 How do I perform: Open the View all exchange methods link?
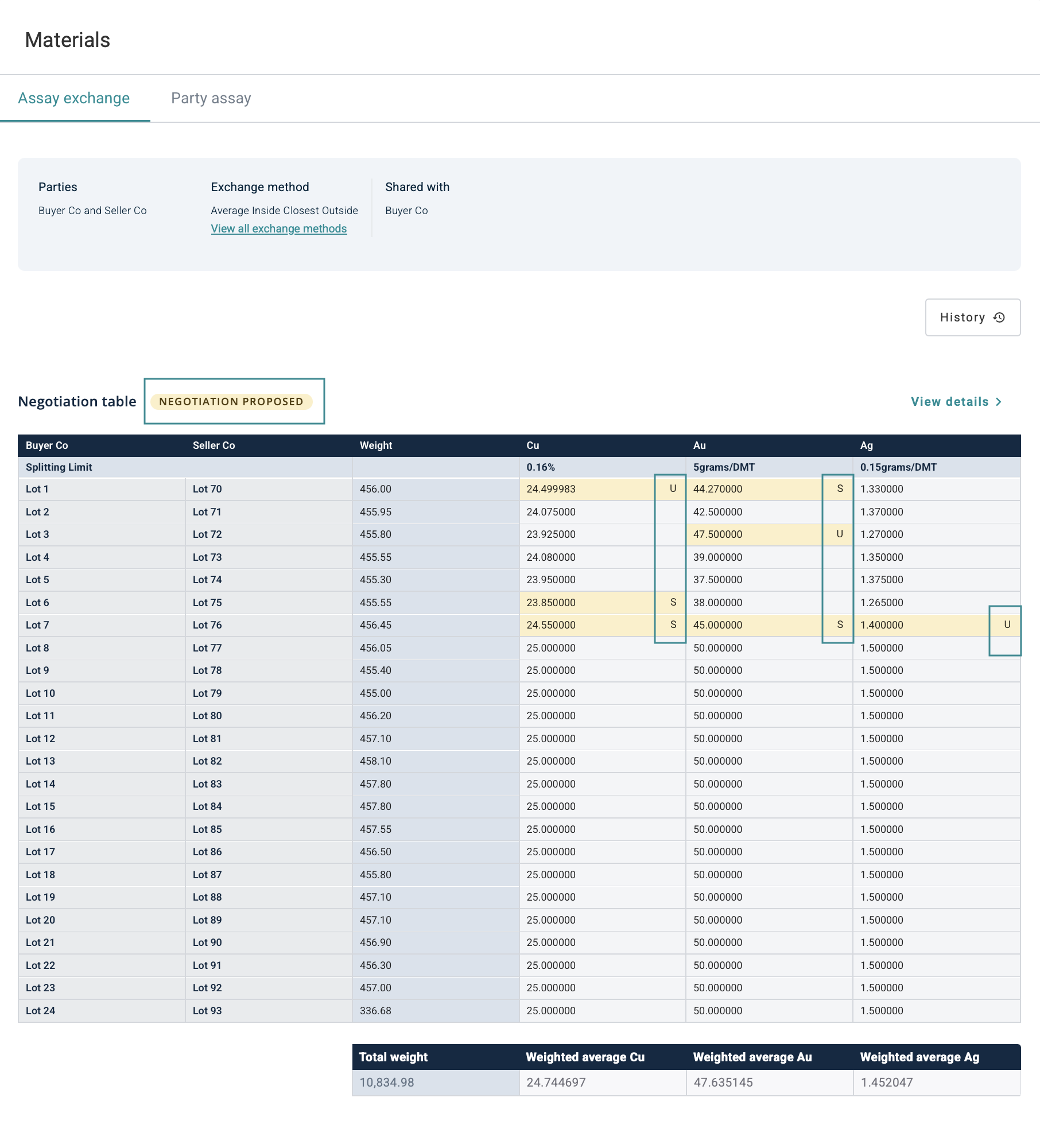click(x=278, y=228)
